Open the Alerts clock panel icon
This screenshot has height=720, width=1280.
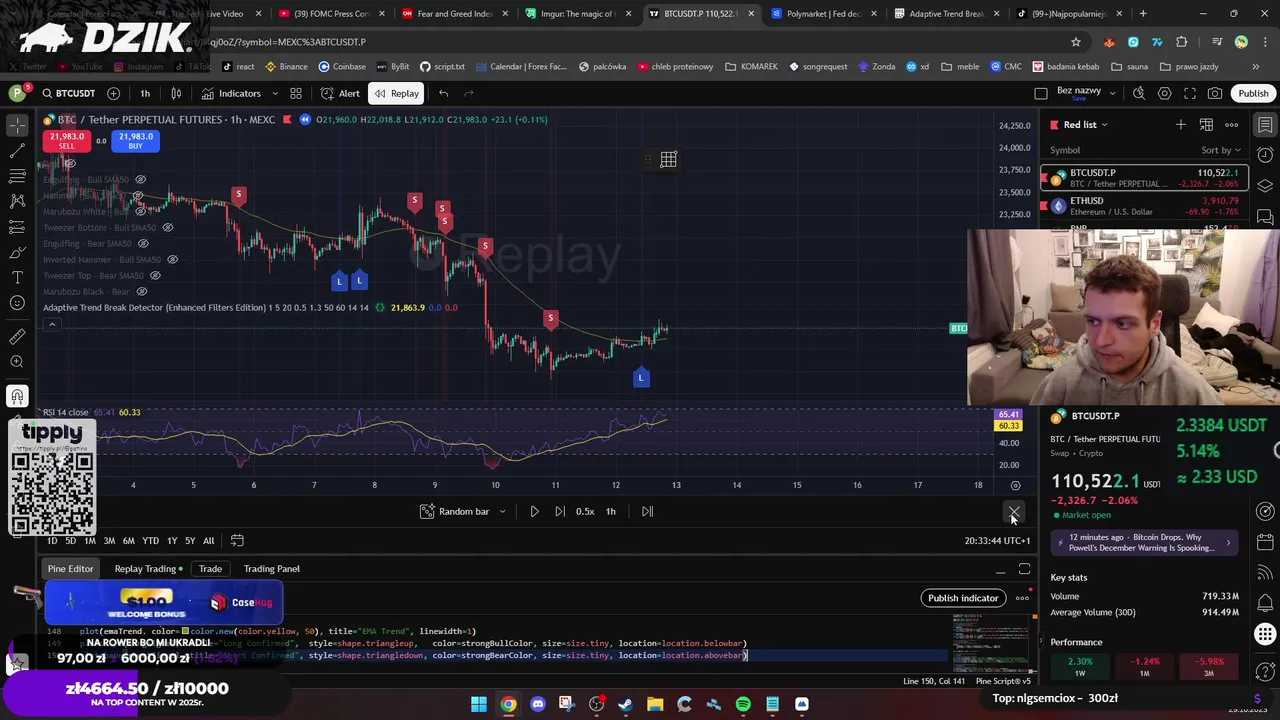click(x=1265, y=155)
